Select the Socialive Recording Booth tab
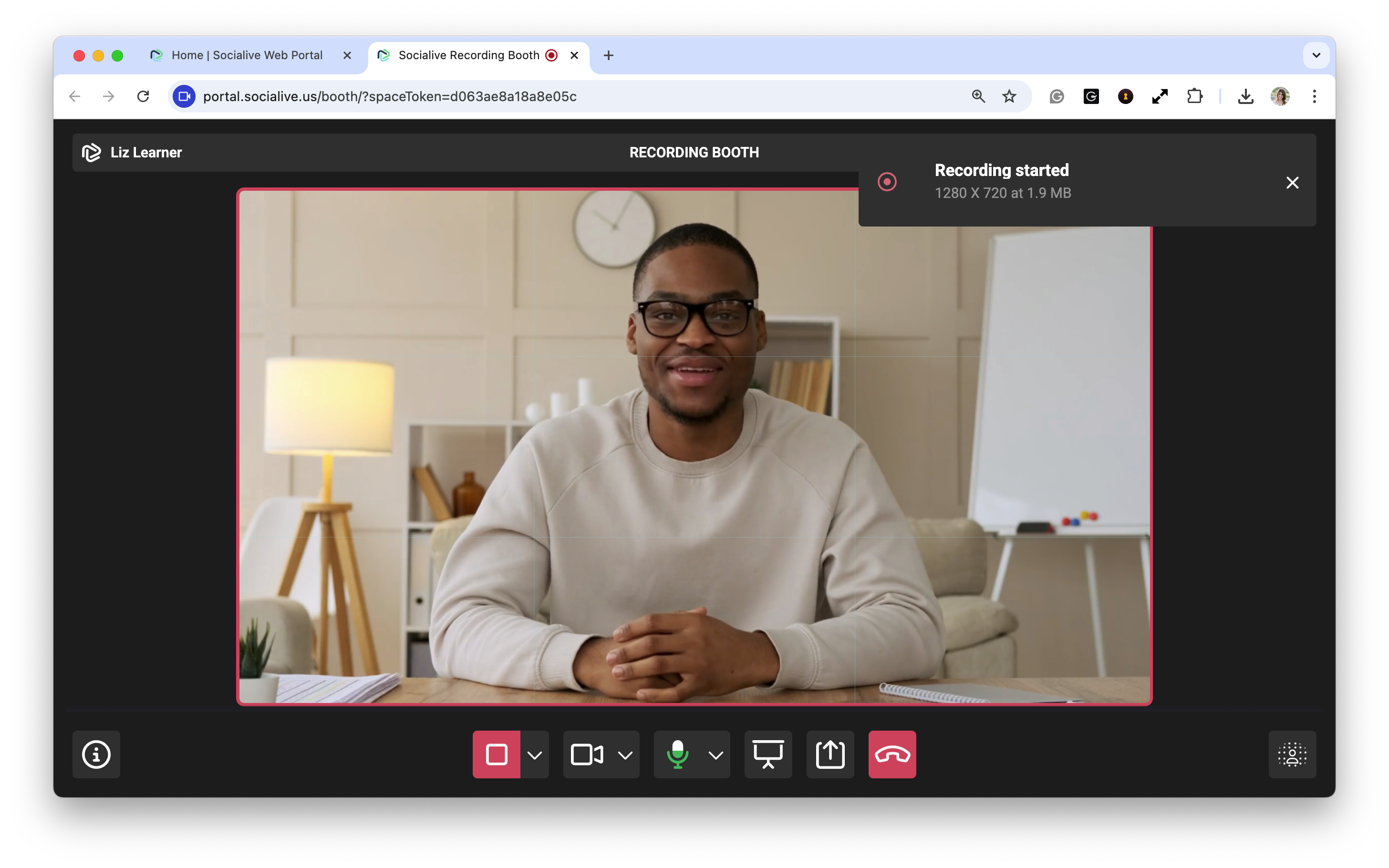 coord(468,56)
